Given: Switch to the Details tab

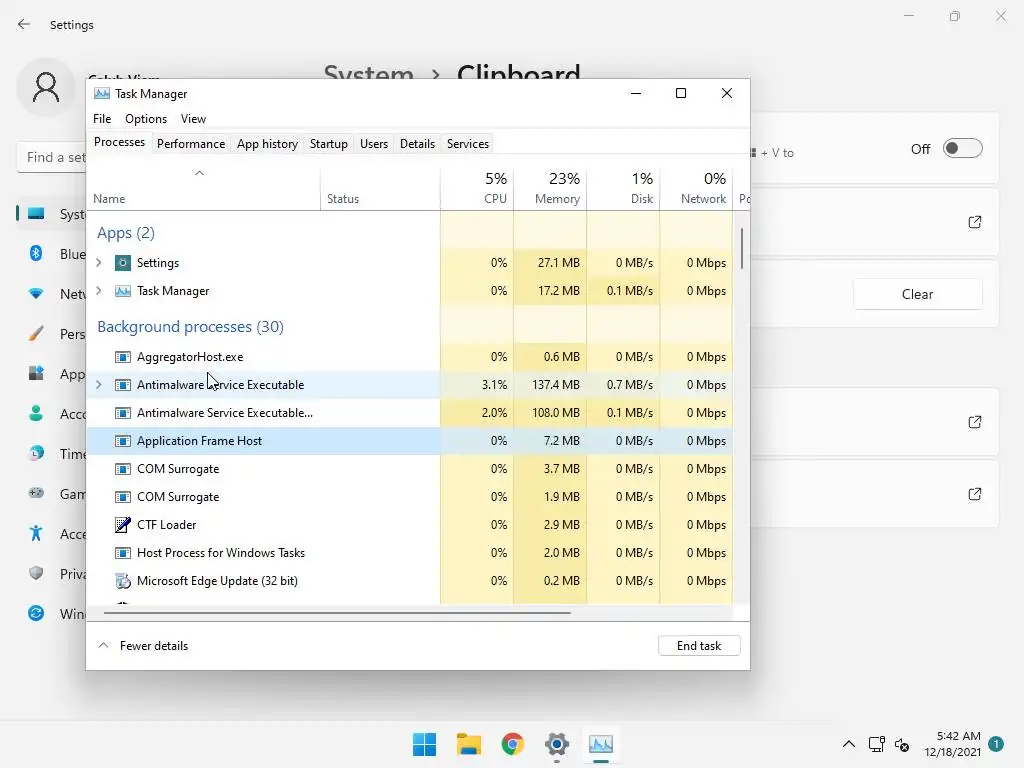Looking at the screenshot, I should point(417,144).
